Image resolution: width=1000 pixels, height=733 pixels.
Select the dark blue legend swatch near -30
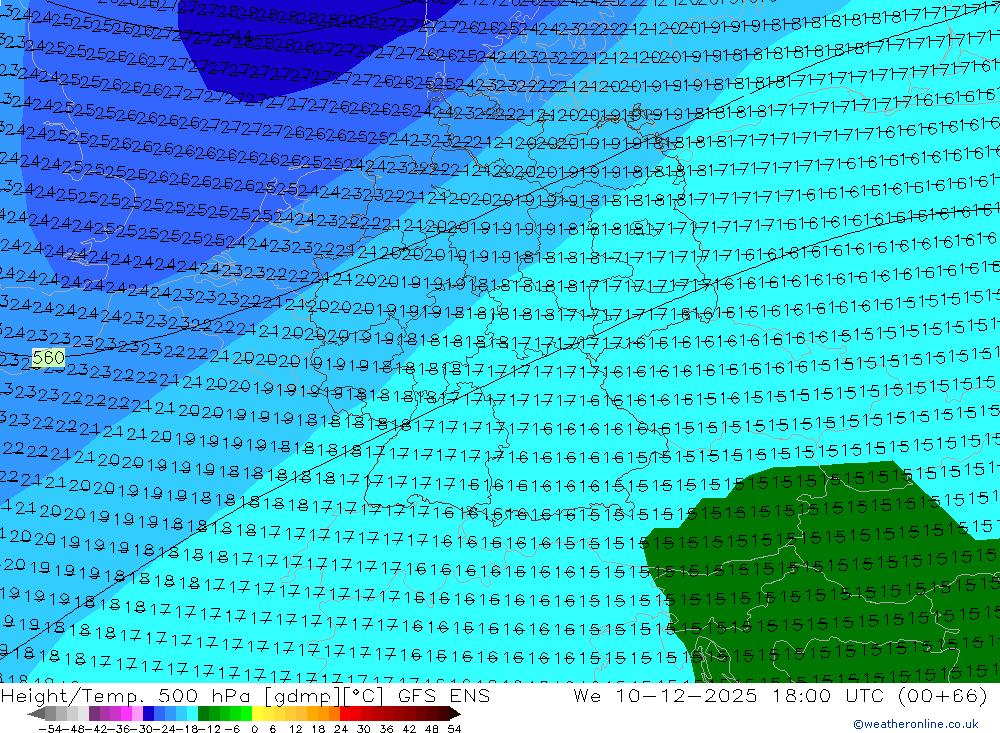tap(148, 713)
